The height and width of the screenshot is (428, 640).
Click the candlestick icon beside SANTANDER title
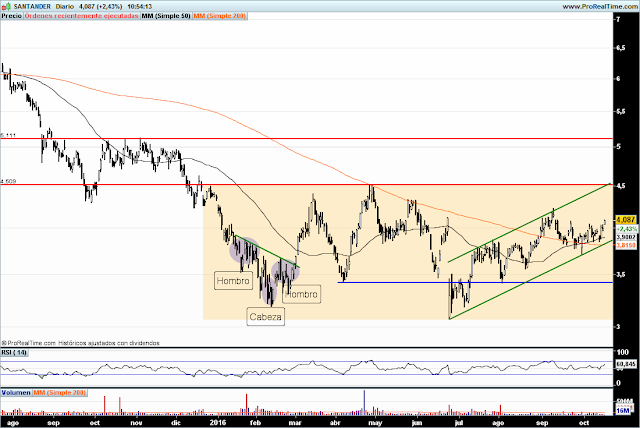tap(6, 6)
